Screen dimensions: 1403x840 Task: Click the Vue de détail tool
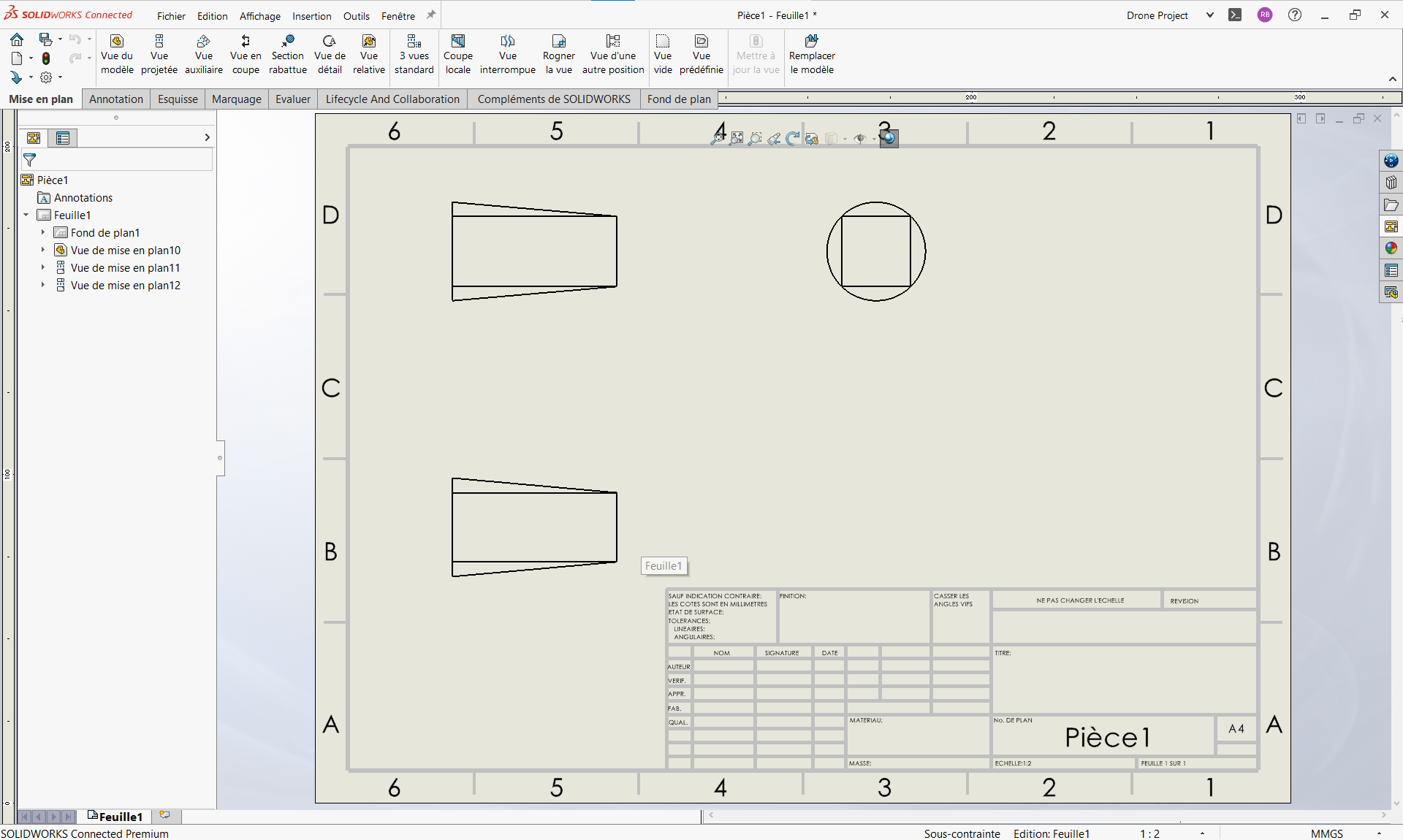click(330, 55)
